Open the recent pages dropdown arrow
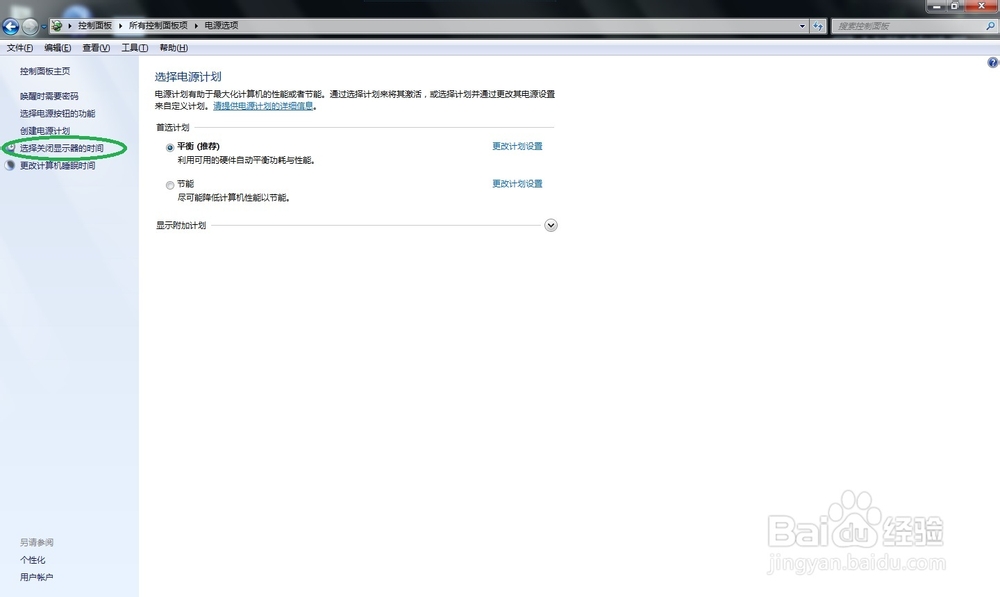The height and width of the screenshot is (597, 1000). click(43, 27)
